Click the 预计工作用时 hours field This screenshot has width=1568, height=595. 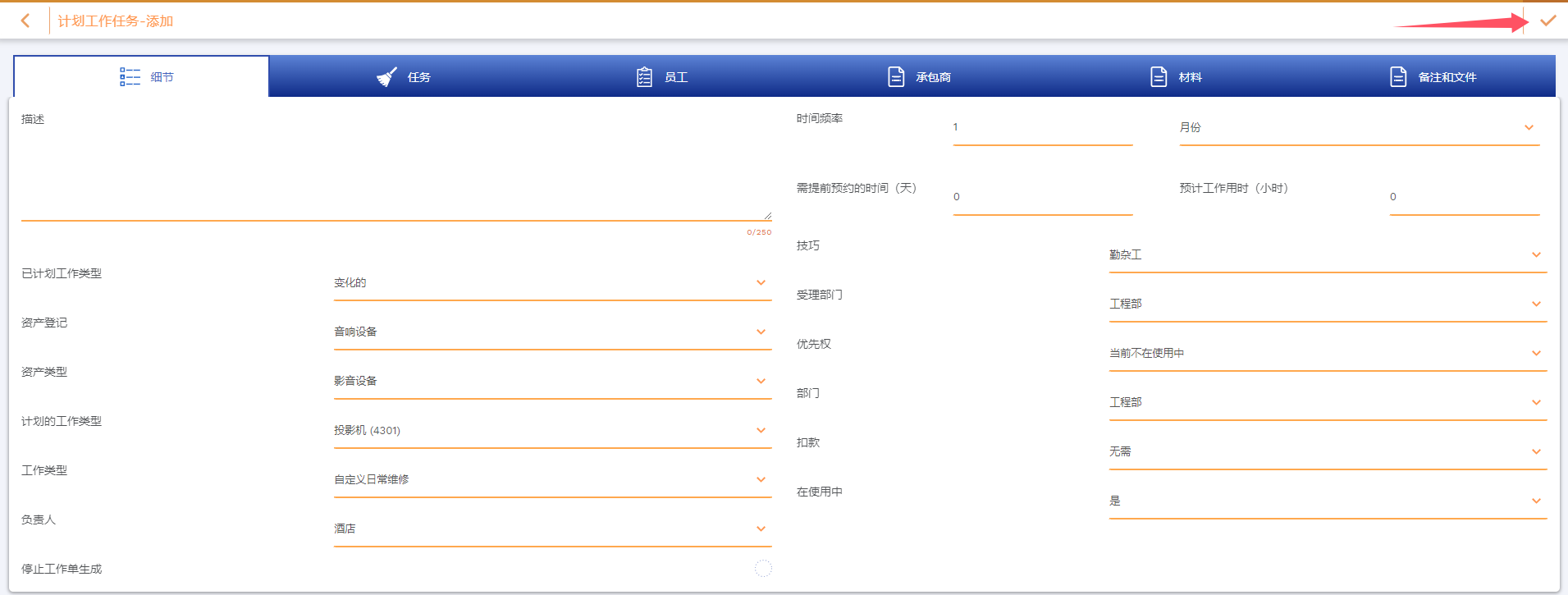[x=1465, y=198]
